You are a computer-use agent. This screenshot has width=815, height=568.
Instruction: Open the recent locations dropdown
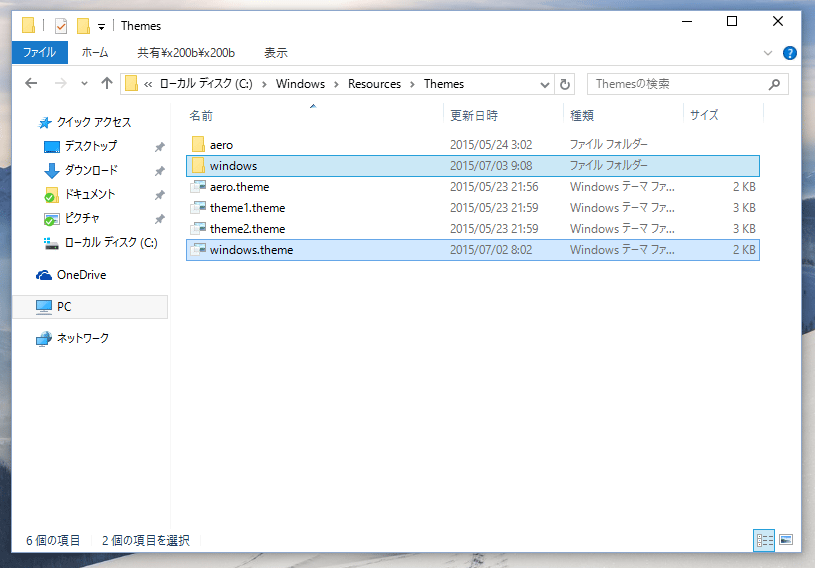pos(84,83)
